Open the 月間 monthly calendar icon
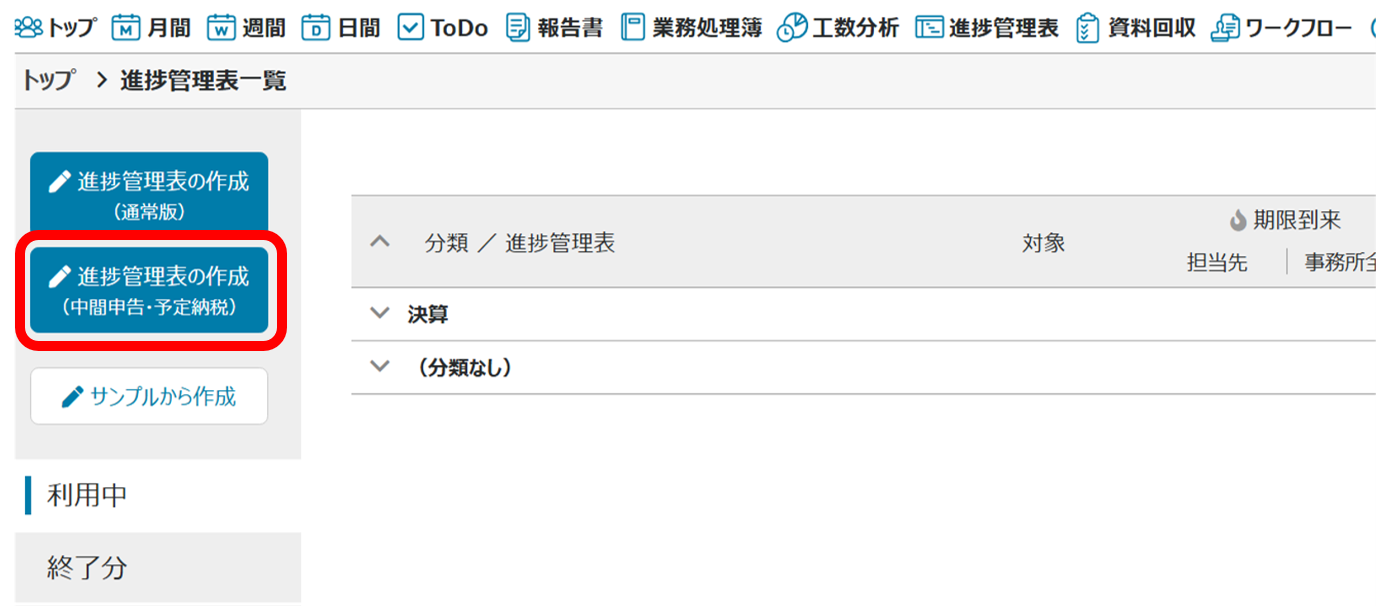This screenshot has height=606, width=1395. coord(125,28)
